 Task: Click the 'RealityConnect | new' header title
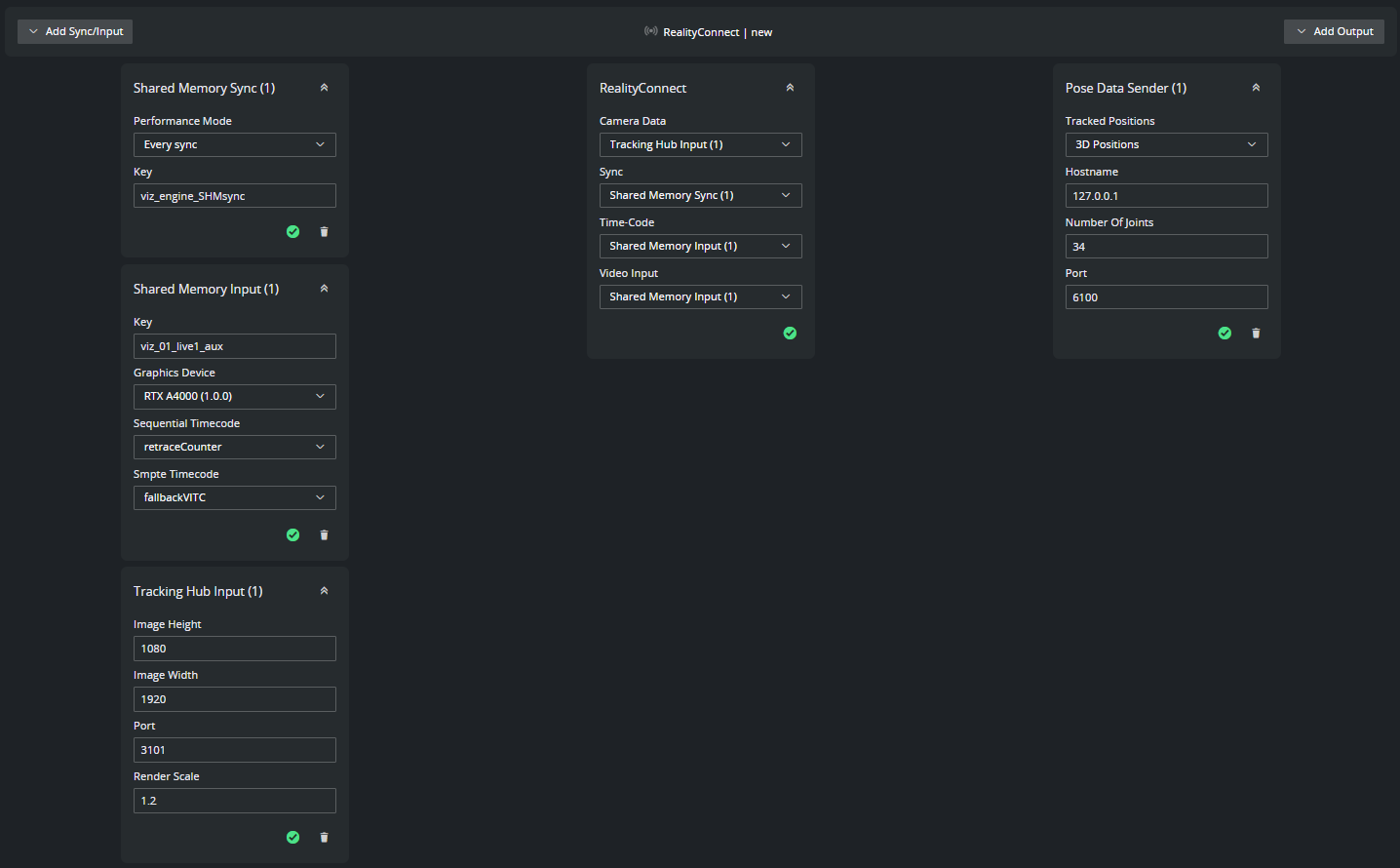[718, 32]
